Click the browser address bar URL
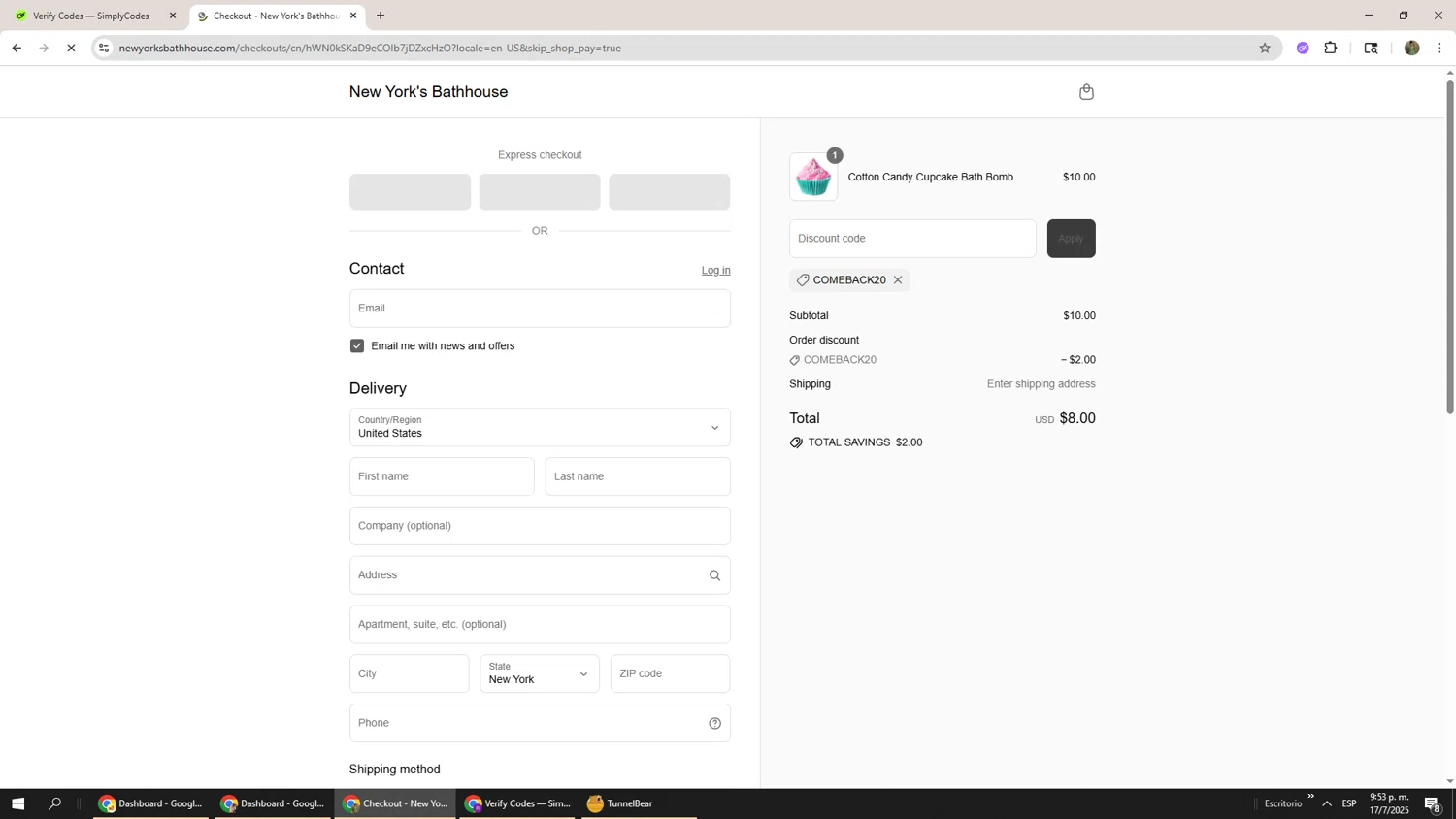1456x819 pixels. (x=370, y=48)
